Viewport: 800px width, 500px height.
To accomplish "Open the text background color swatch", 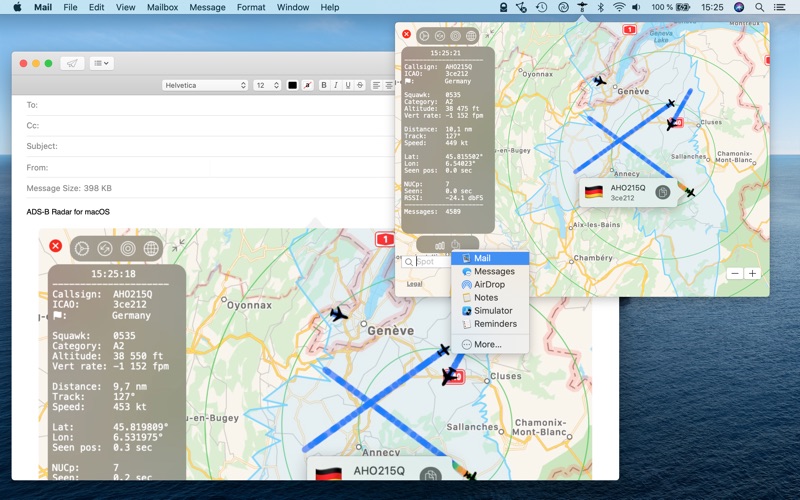I will (307, 85).
